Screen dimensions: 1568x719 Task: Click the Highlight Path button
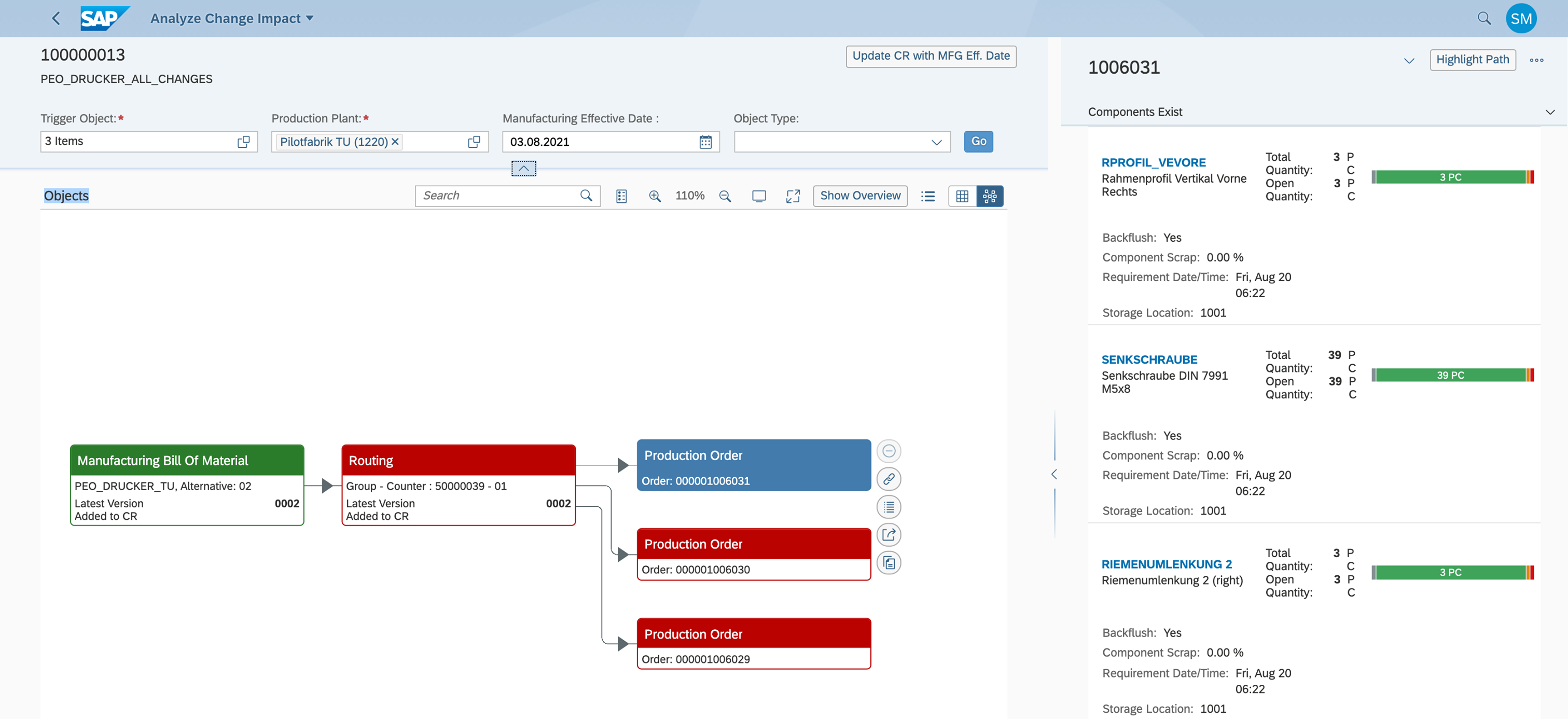point(1472,60)
